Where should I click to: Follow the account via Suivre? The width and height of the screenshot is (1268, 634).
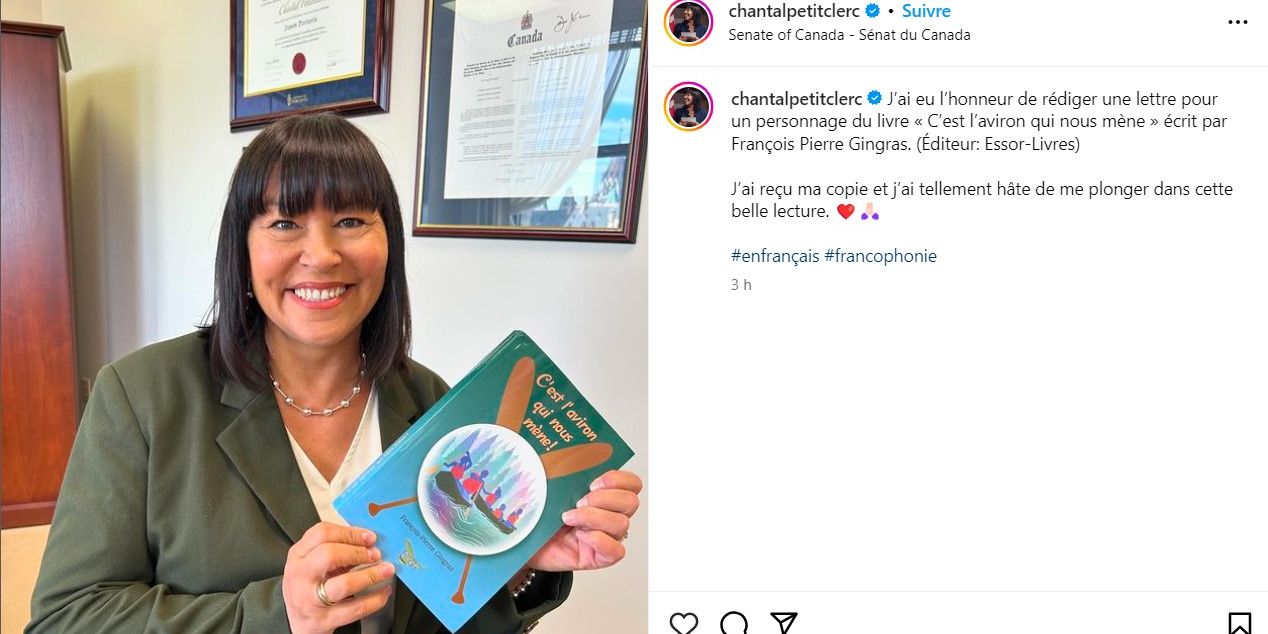pyautogui.click(x=926, y=11)
